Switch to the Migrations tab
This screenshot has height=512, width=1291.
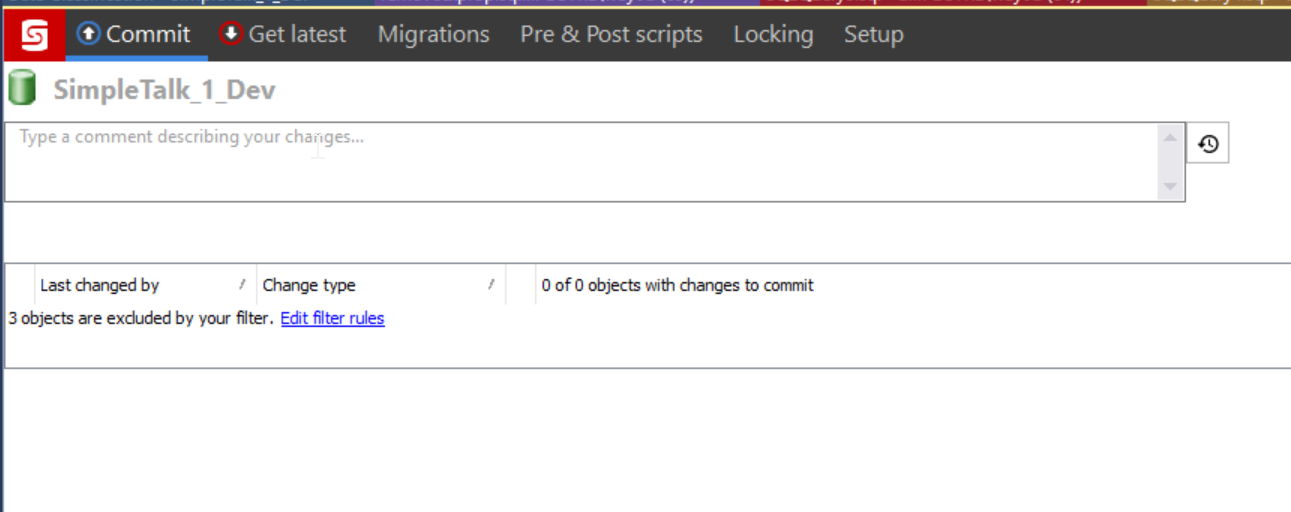433,34
